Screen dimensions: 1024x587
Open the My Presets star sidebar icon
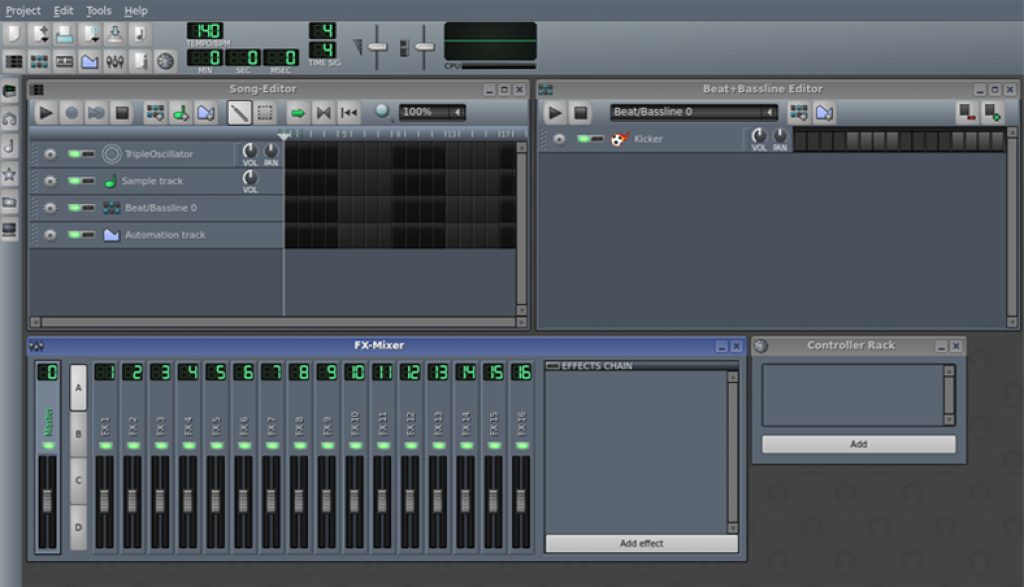(x=9, y=174)
